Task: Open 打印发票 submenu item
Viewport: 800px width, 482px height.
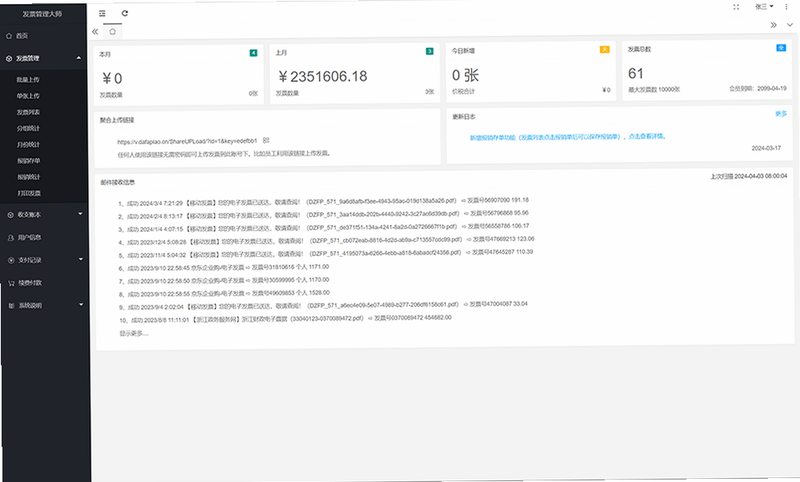Action: click(x=29, y=193)
